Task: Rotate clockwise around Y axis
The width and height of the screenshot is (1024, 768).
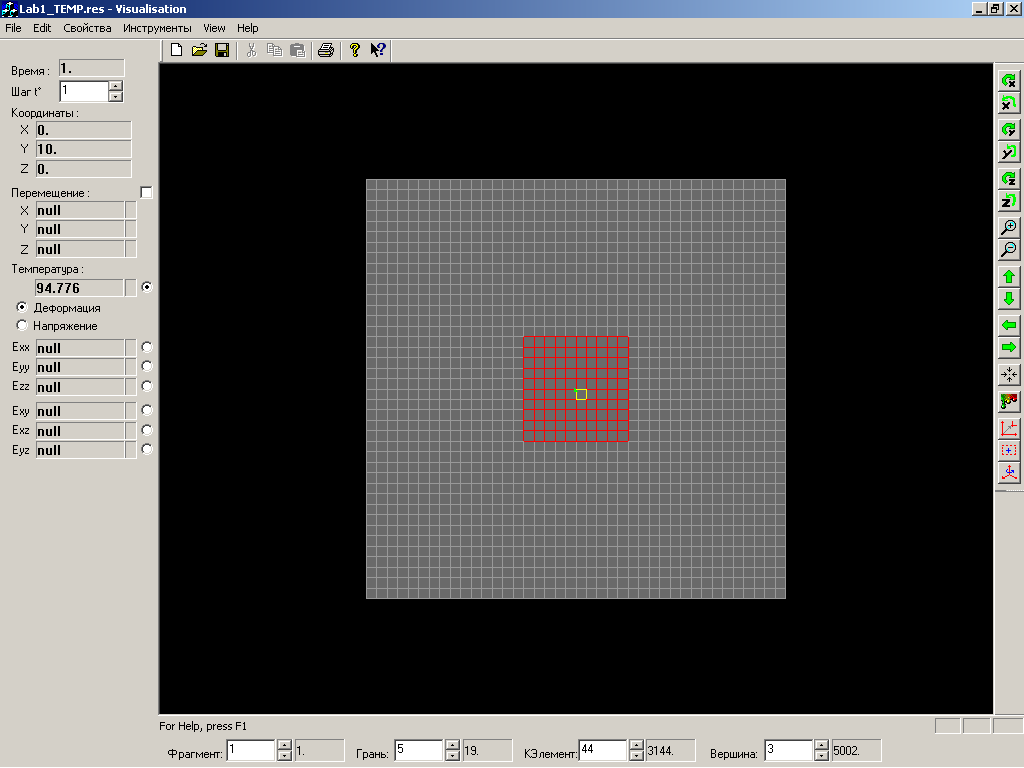Action: click(x=1009, y=129)
